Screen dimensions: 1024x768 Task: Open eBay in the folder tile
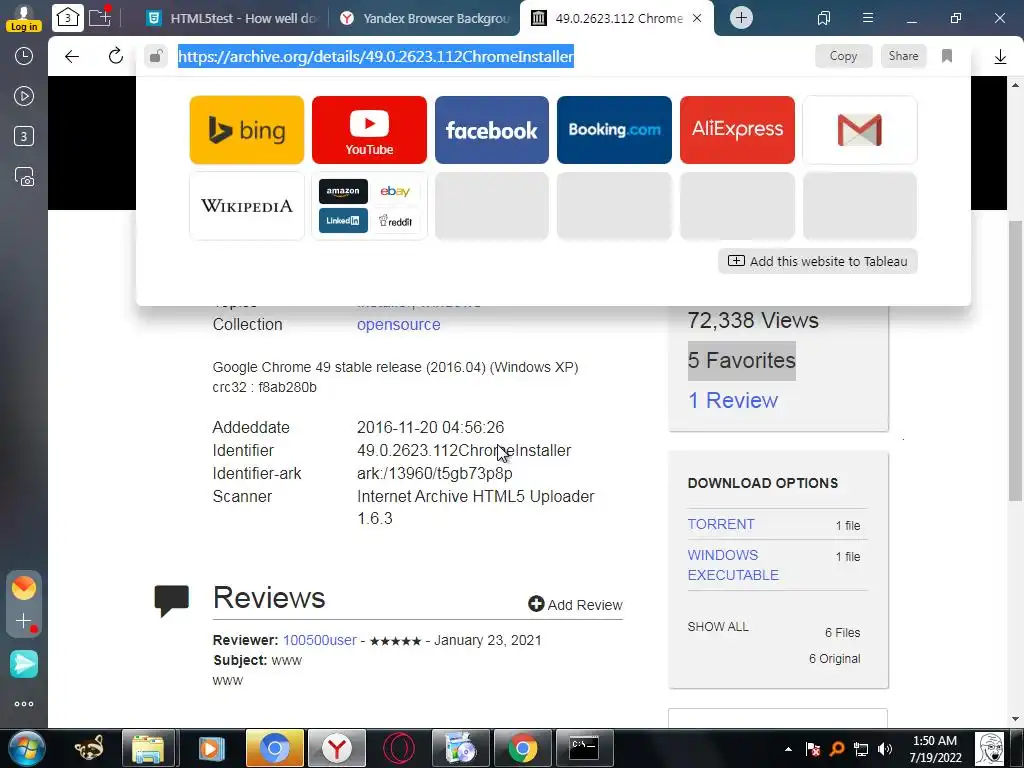point(395,191)
